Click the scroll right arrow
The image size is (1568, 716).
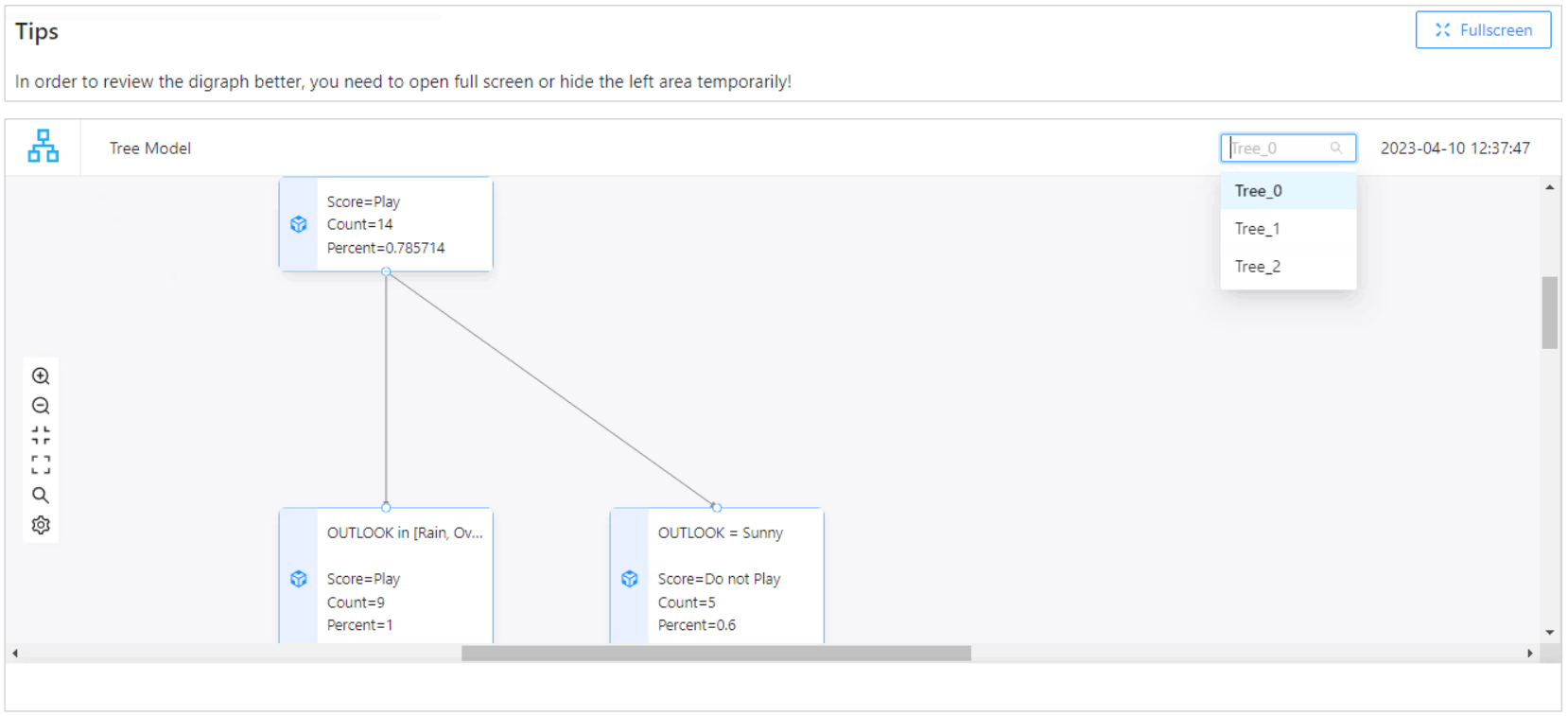(1530, 654)
